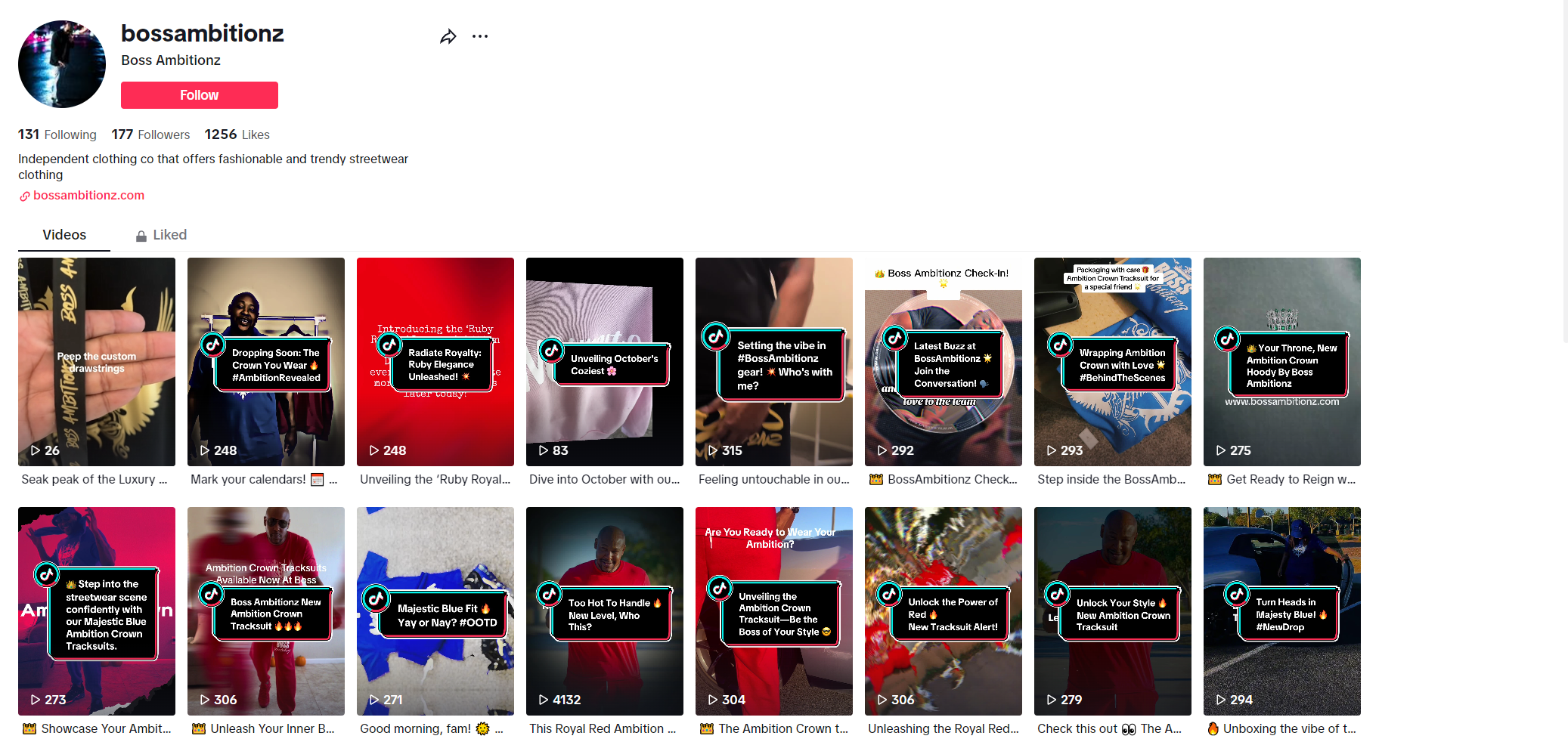Click caption 'Step inside the BossAmb...'
1568x742 pixels.
pyautogui.click(x=1111, y=479)
